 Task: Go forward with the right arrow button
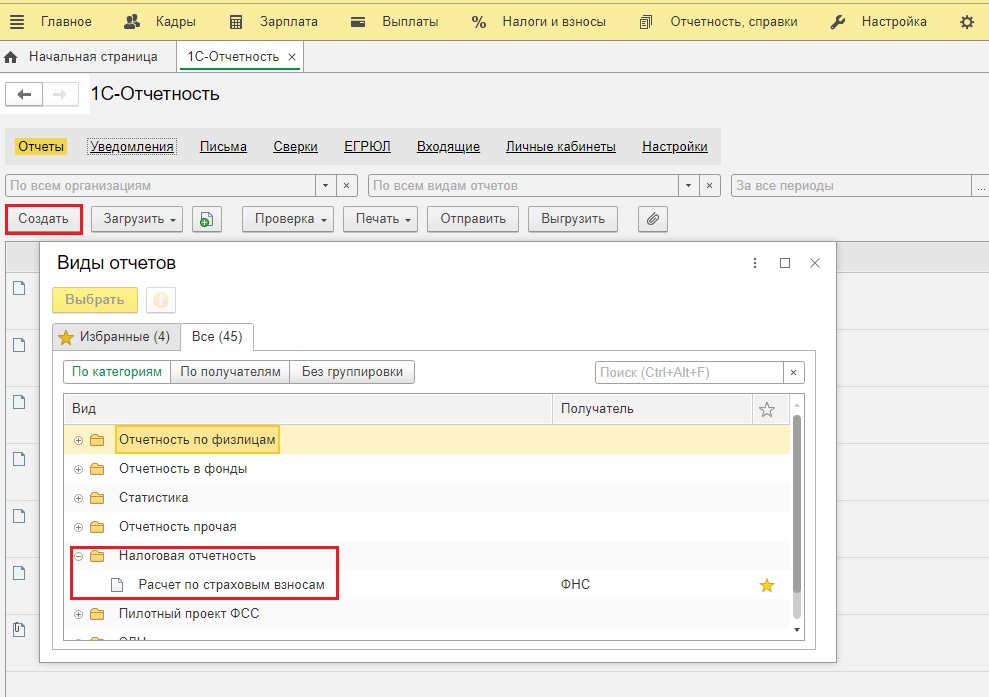(60, 95)
